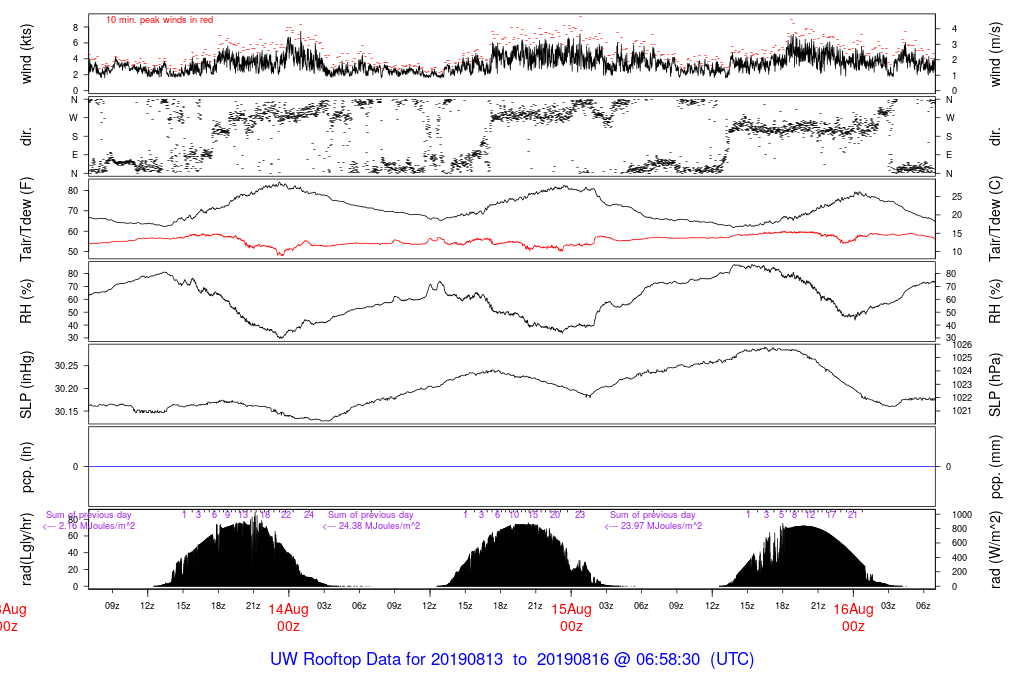The height and width of the screenshot is (700, 1024).
Task: Click the '30.25' pressure axis value
Action: tap(66, 366)
